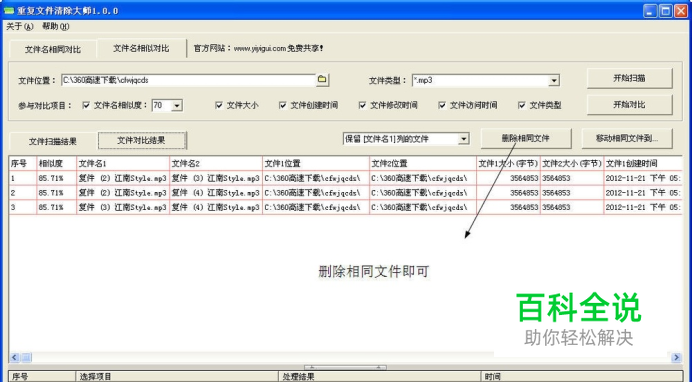Click the 文件2大小(字节) column header
This screenshot has width=692, height=382.
tap(572, 164)
